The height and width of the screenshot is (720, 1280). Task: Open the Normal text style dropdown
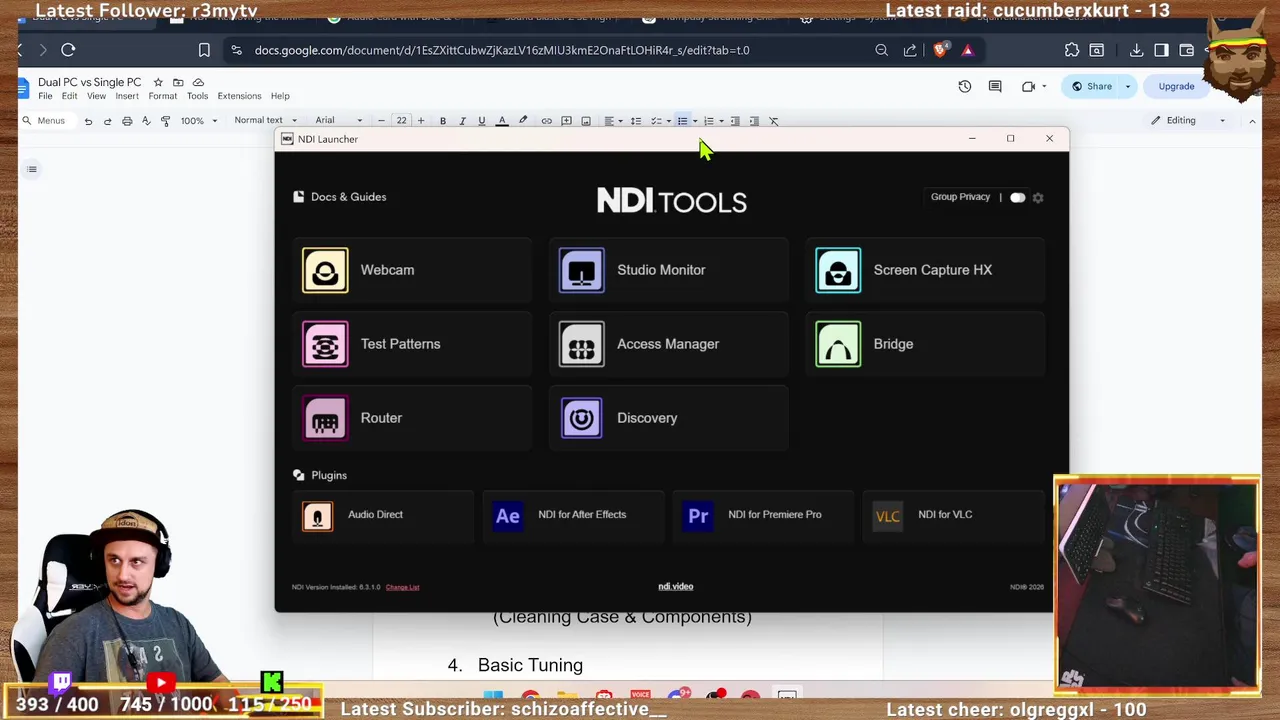coord(265,121)
